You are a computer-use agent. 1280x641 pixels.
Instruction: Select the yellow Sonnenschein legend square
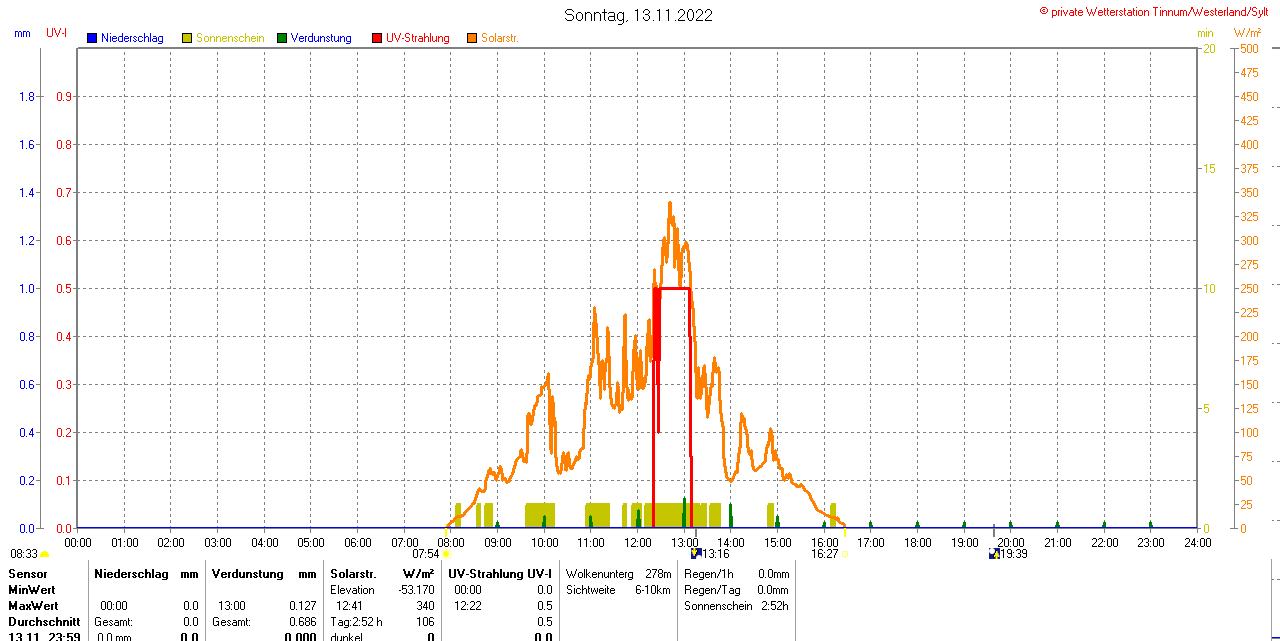click(x=187, y=38)
